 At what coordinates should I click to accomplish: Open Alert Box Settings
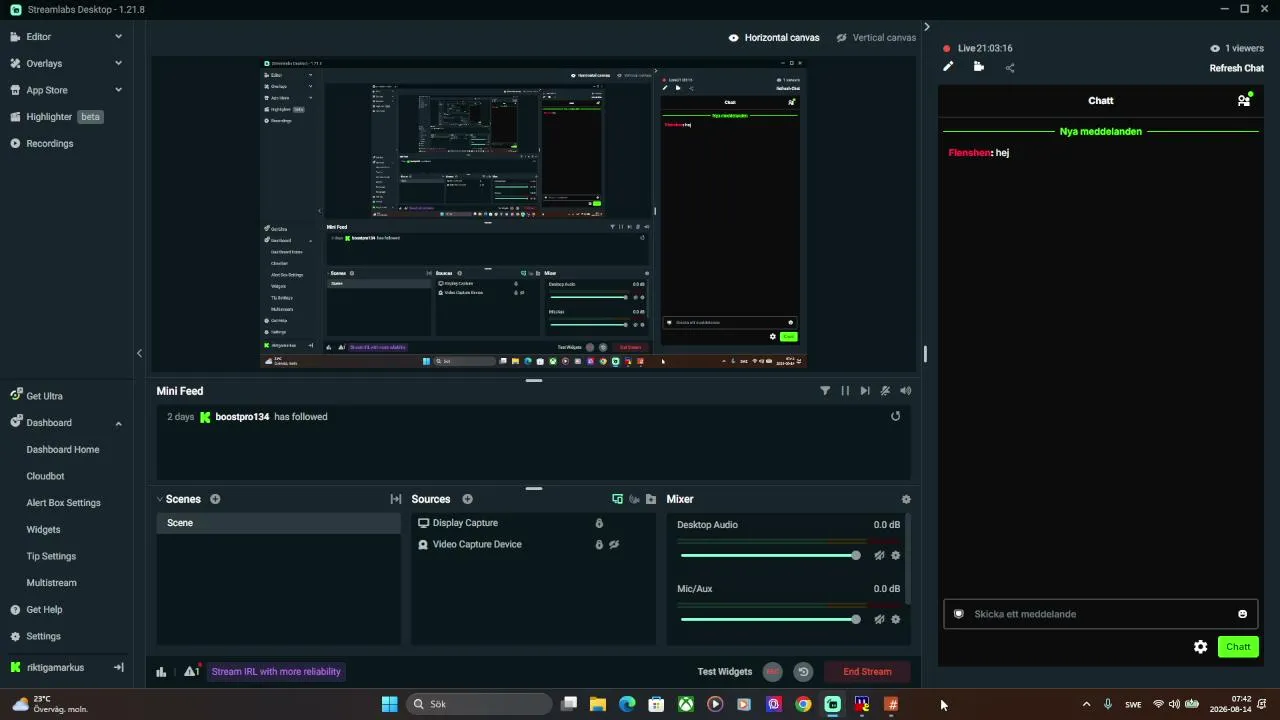click(x=63, y=503)
